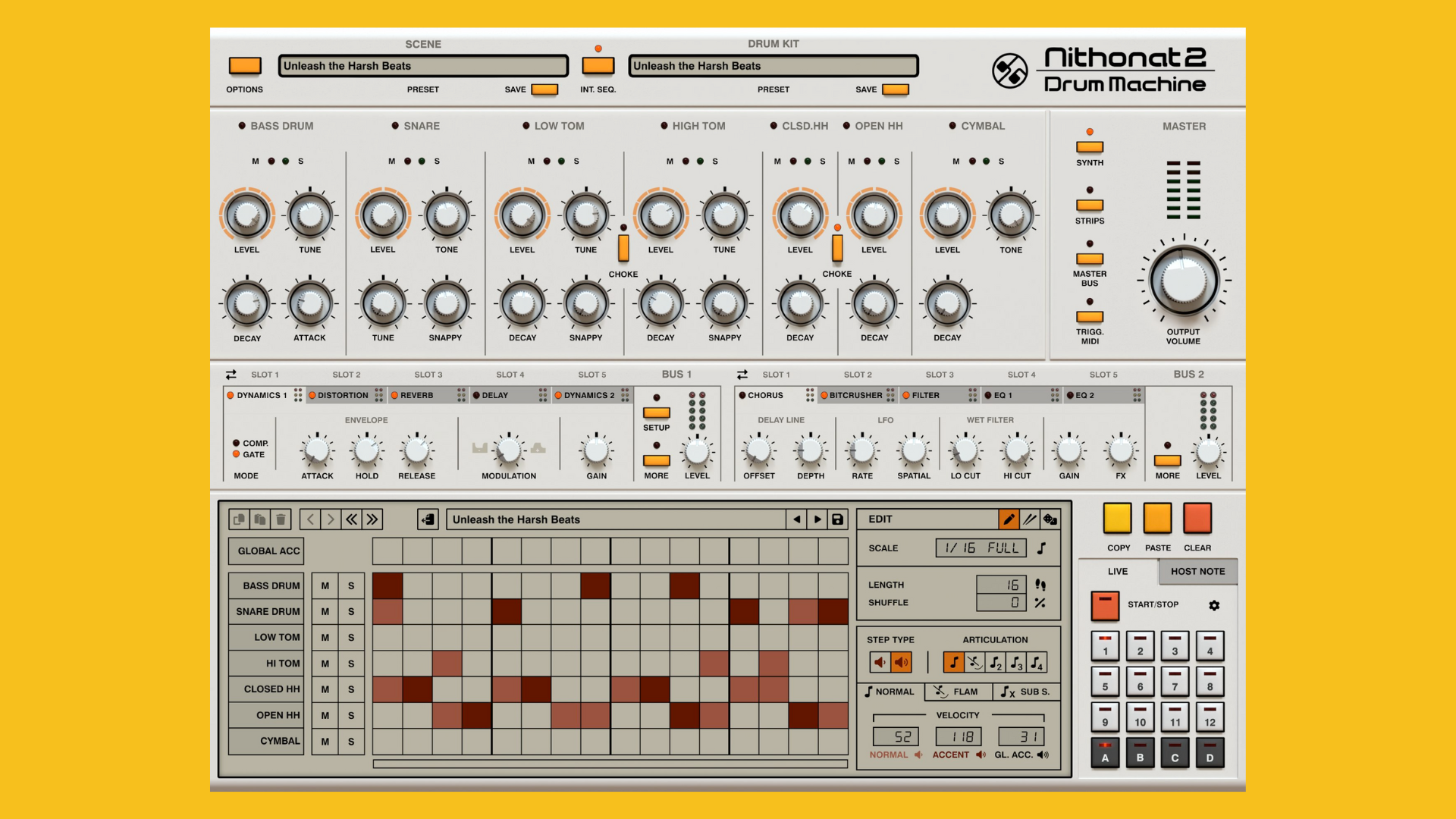1456x819 pixels.
Task: Load the previous pattern preset
Action: pyautogui.click(x=797, y=519)
